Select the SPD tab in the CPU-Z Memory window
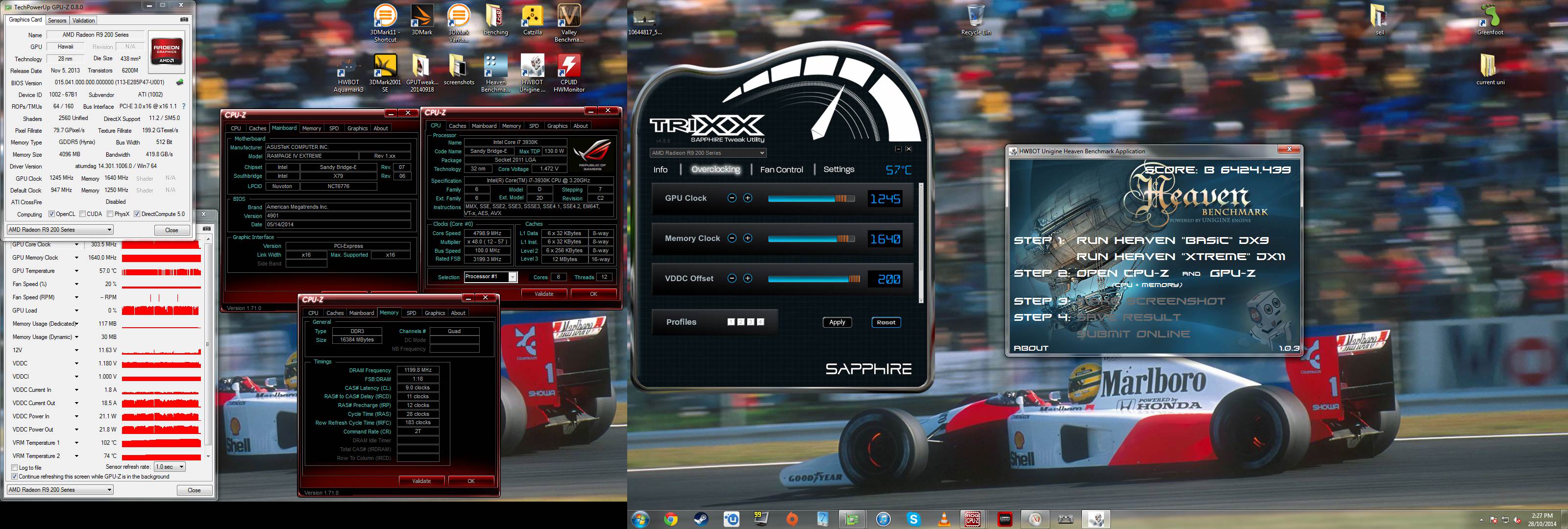The width and height of the screenshot is (1568, 529). tap(412, 313)
